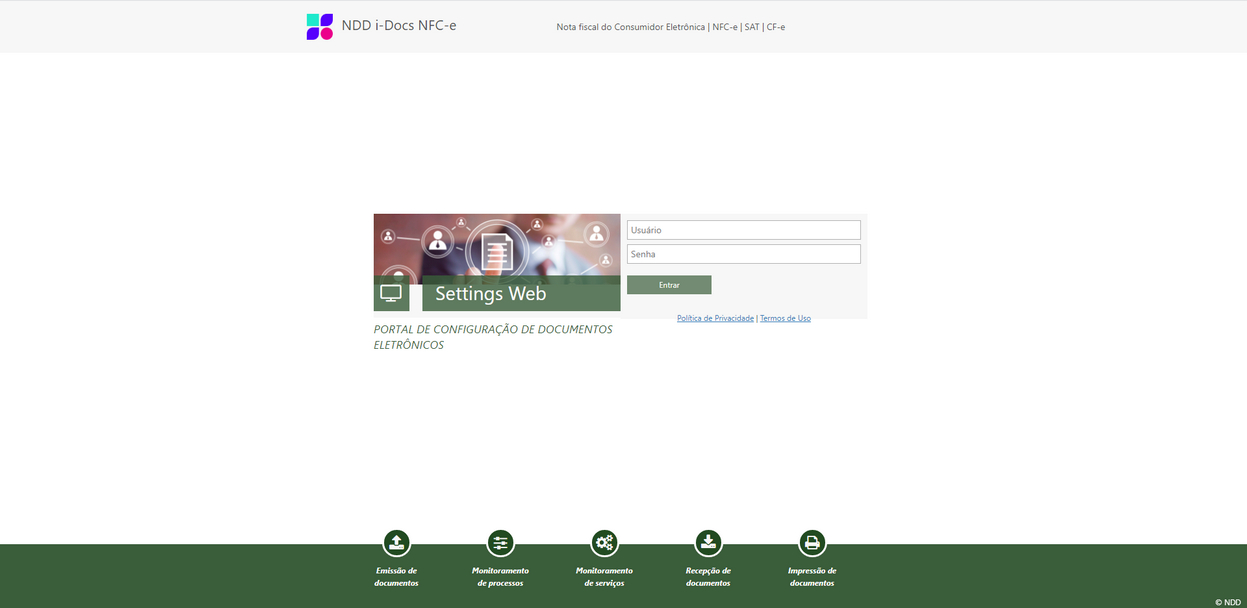Click the monitor icon beside Settings Web
1247x608 pixels.
point(391,292)
